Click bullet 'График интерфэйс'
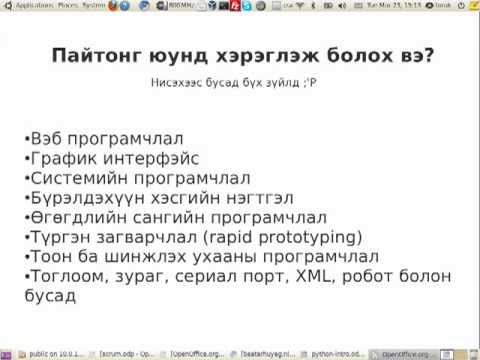480x360 pixels. pos(112,158)
